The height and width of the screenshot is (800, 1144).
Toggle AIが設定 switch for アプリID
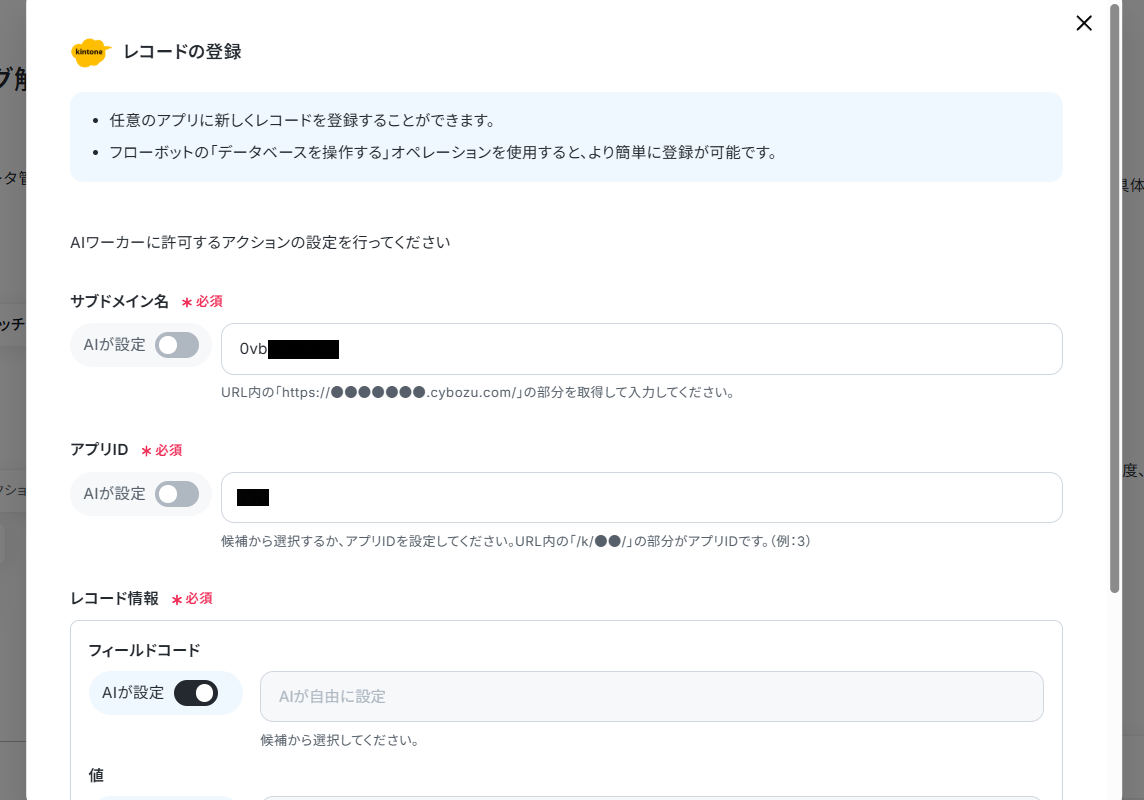[x=177, y=494]
